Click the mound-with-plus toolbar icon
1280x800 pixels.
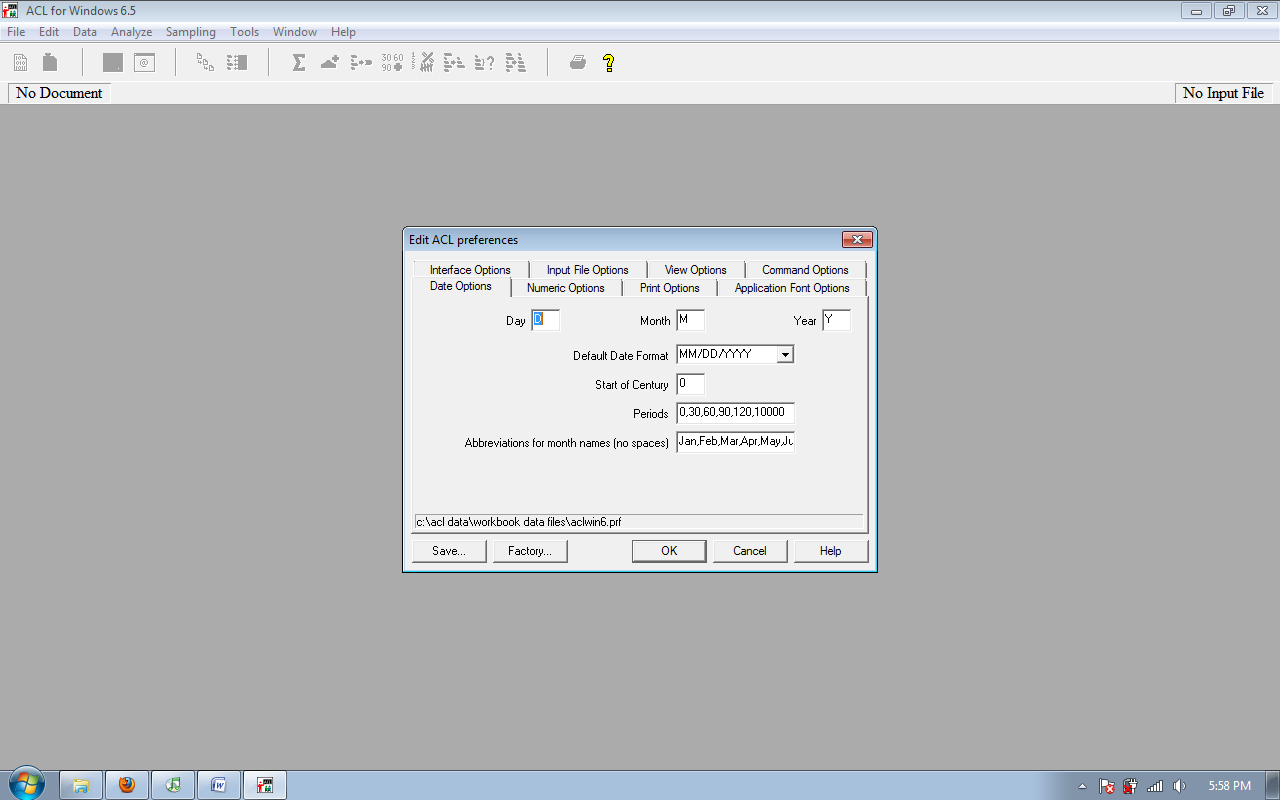(330, 62)
